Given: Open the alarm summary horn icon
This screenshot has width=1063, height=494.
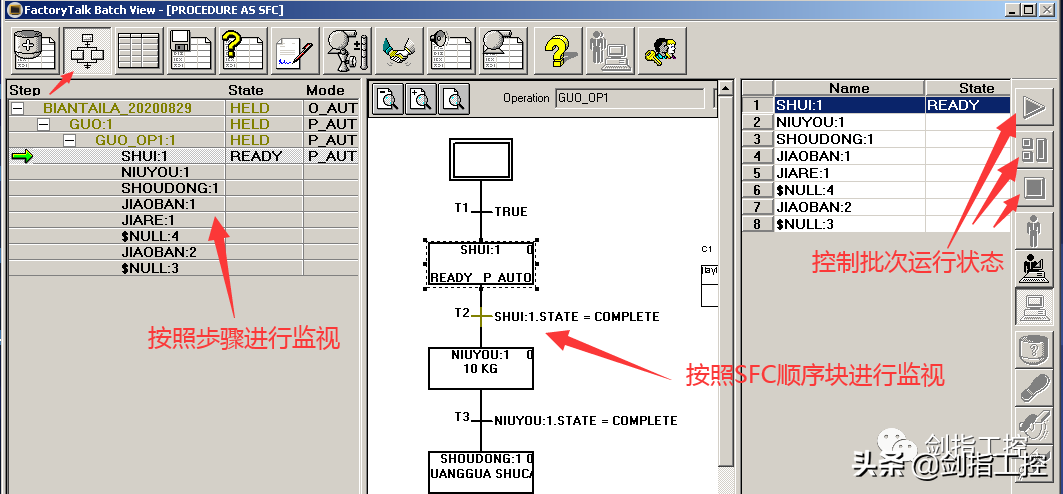Looking at the screenshot, I should click(x=452, y=48).
